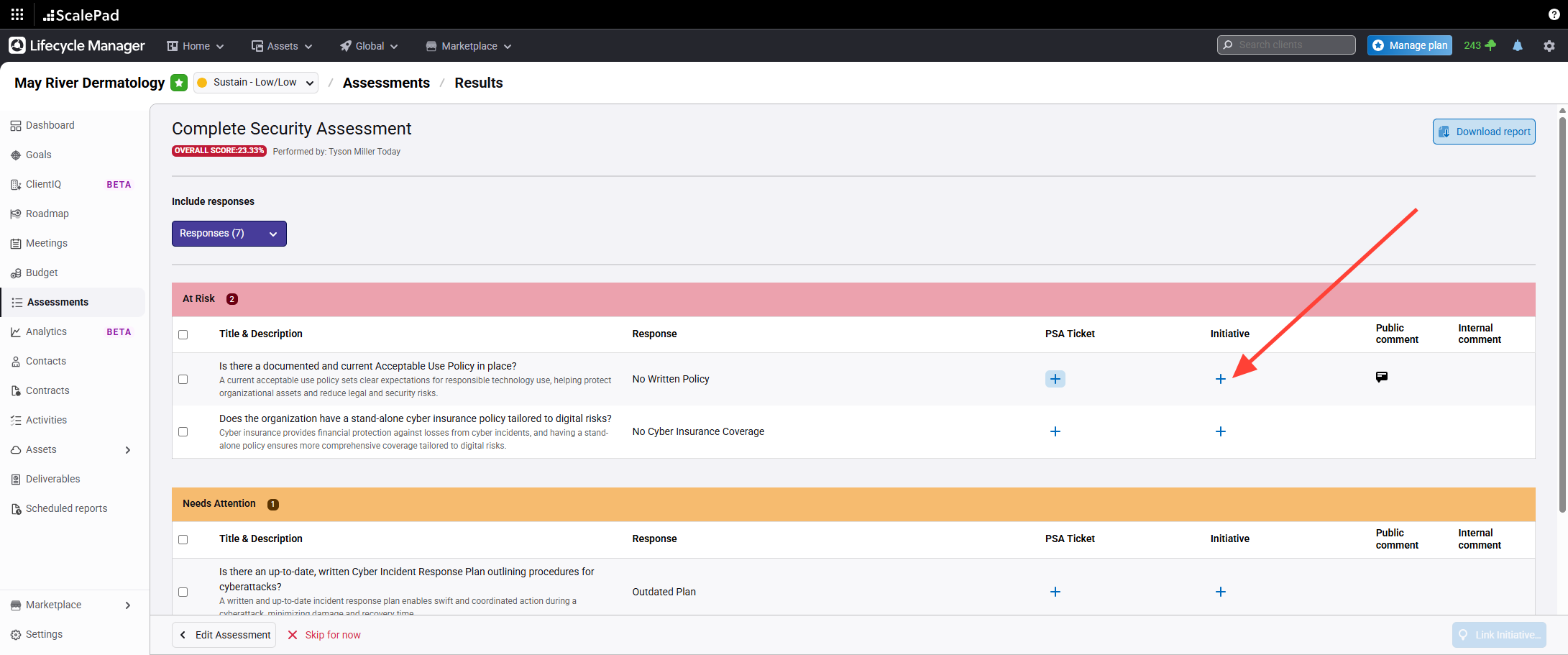Click the help question mark icon
Viewport: 1568px width, 655px height.
pos(1554,14)
